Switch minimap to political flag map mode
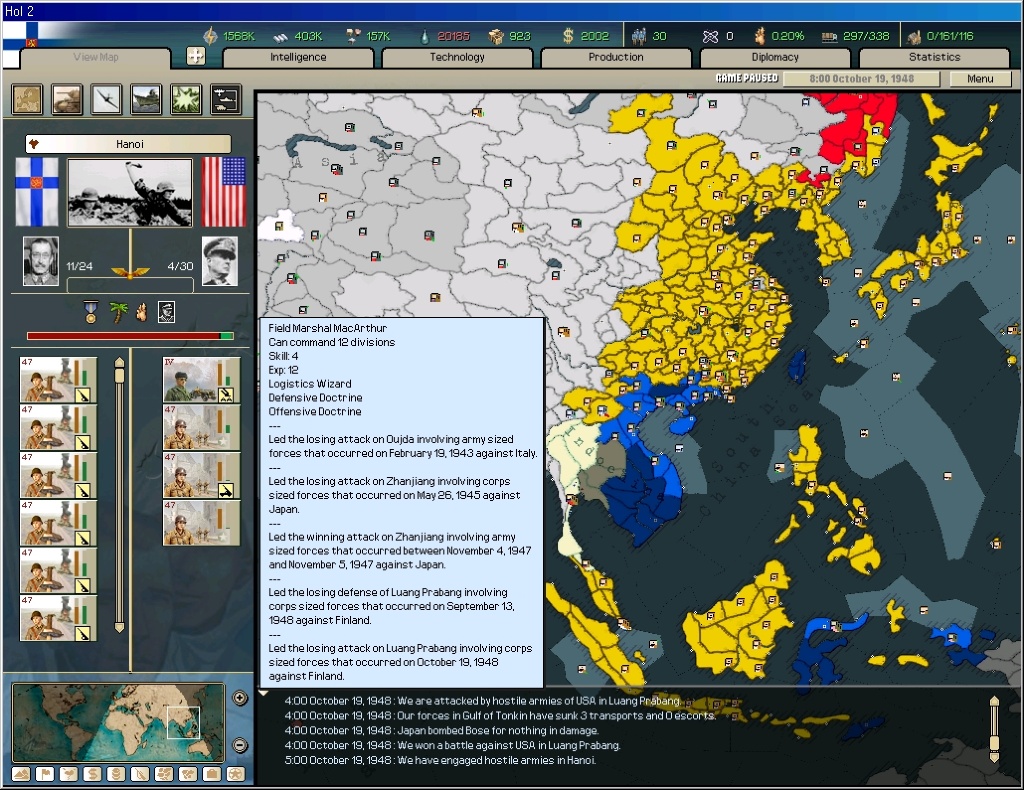Viewport: 1024px width, 790px height. point(45,774)
